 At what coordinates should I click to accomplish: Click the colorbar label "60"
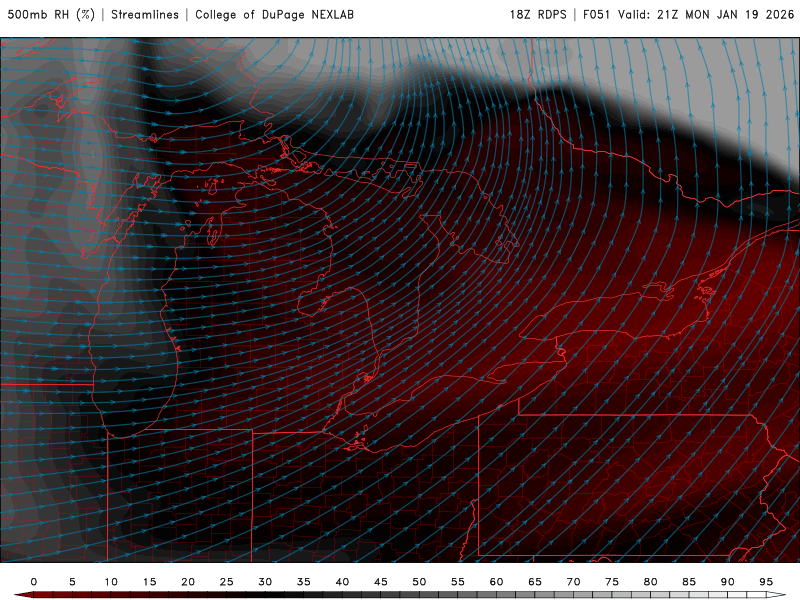pos(496,582)
